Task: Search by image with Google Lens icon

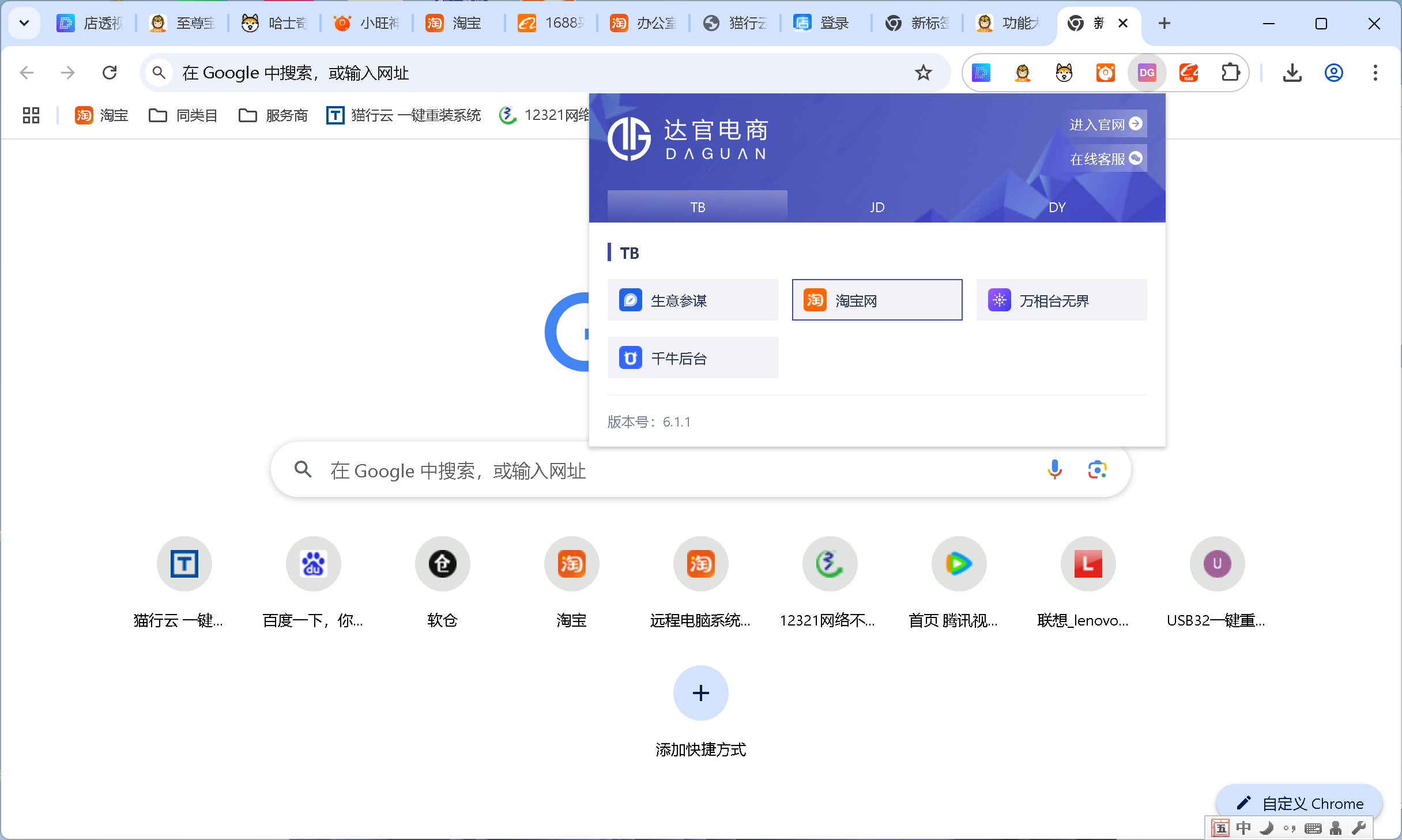Action: [1098, 470]
